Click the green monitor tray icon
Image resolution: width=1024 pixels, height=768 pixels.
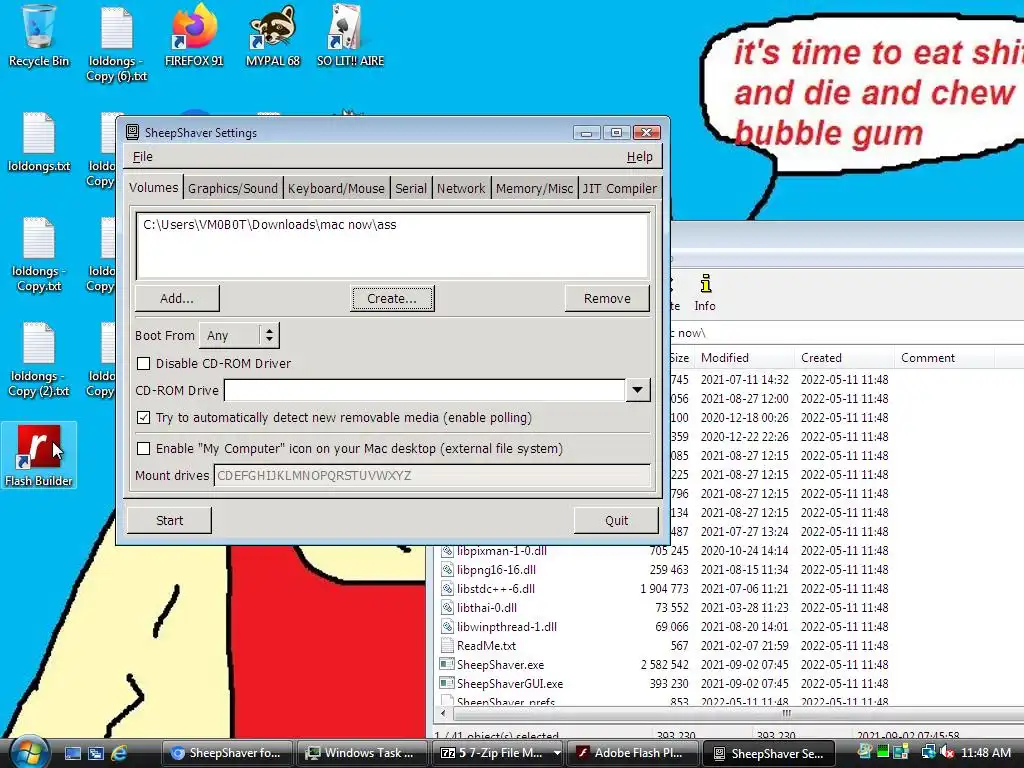[883, 752]
